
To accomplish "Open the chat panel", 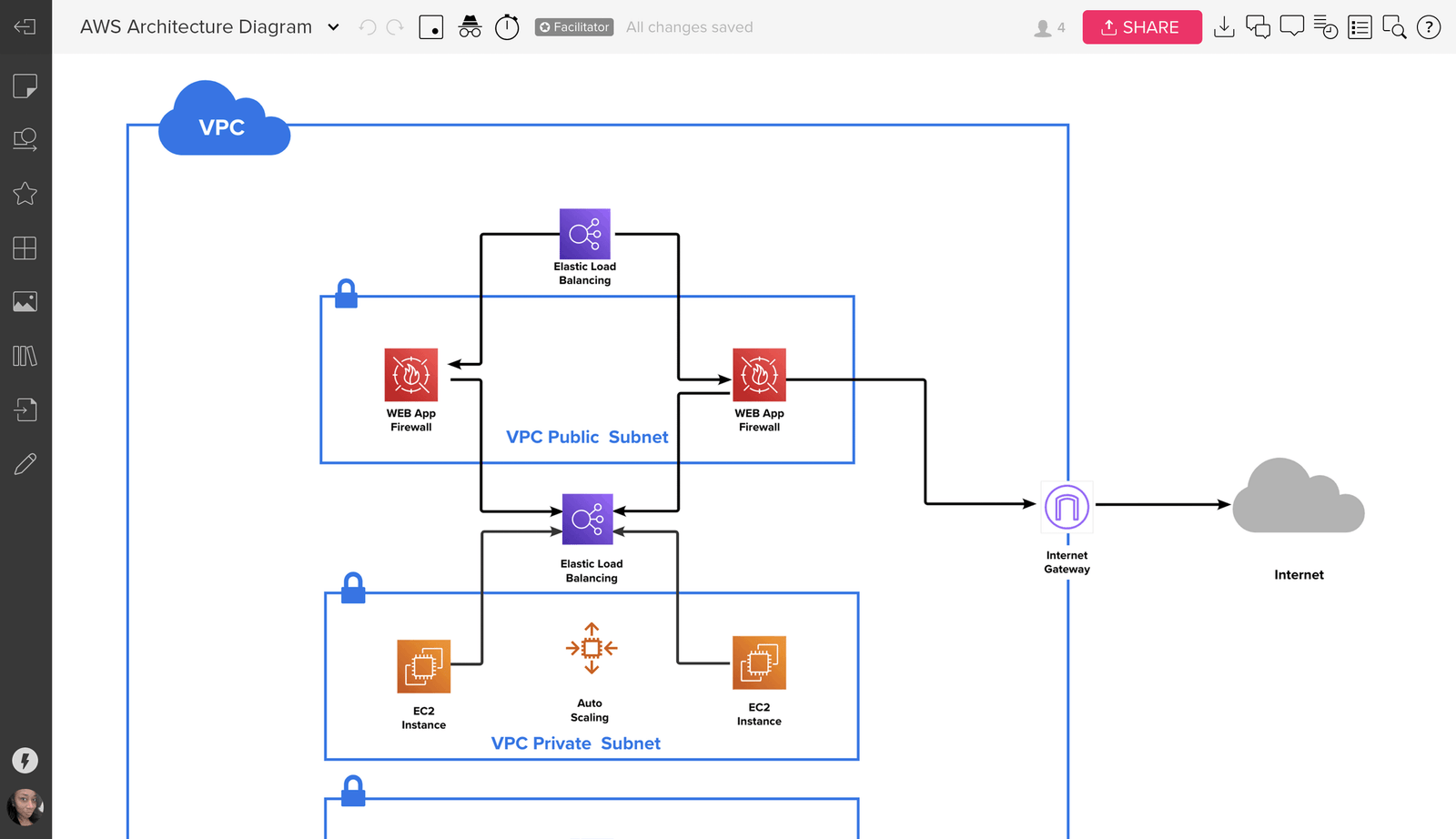I will pyautogui.click(x=1259, y=26).
